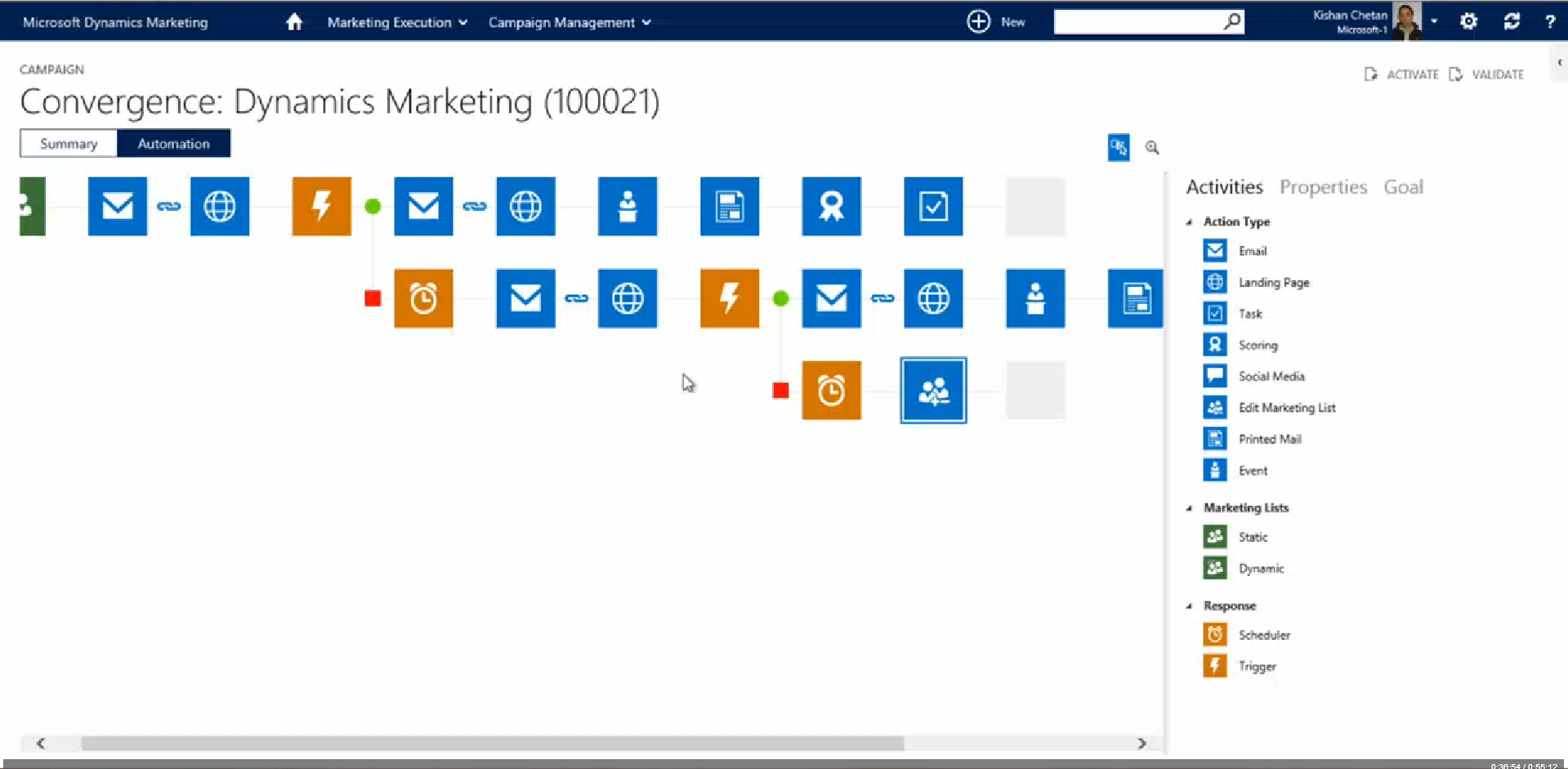Toggle the canvas selection mode icon

(1119, 147)
